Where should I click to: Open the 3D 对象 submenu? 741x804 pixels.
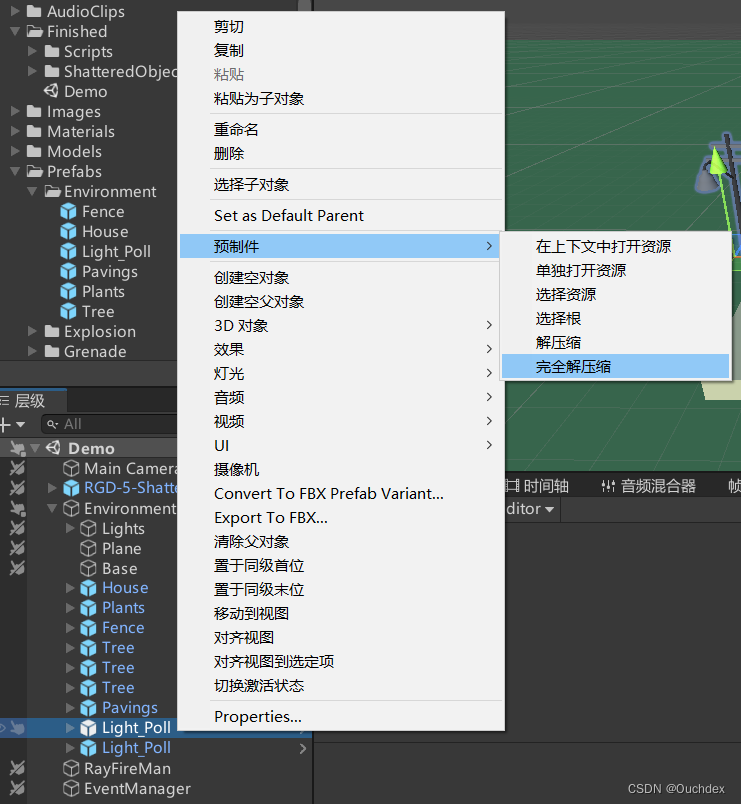pyautogui.click(x=341, y=325)
